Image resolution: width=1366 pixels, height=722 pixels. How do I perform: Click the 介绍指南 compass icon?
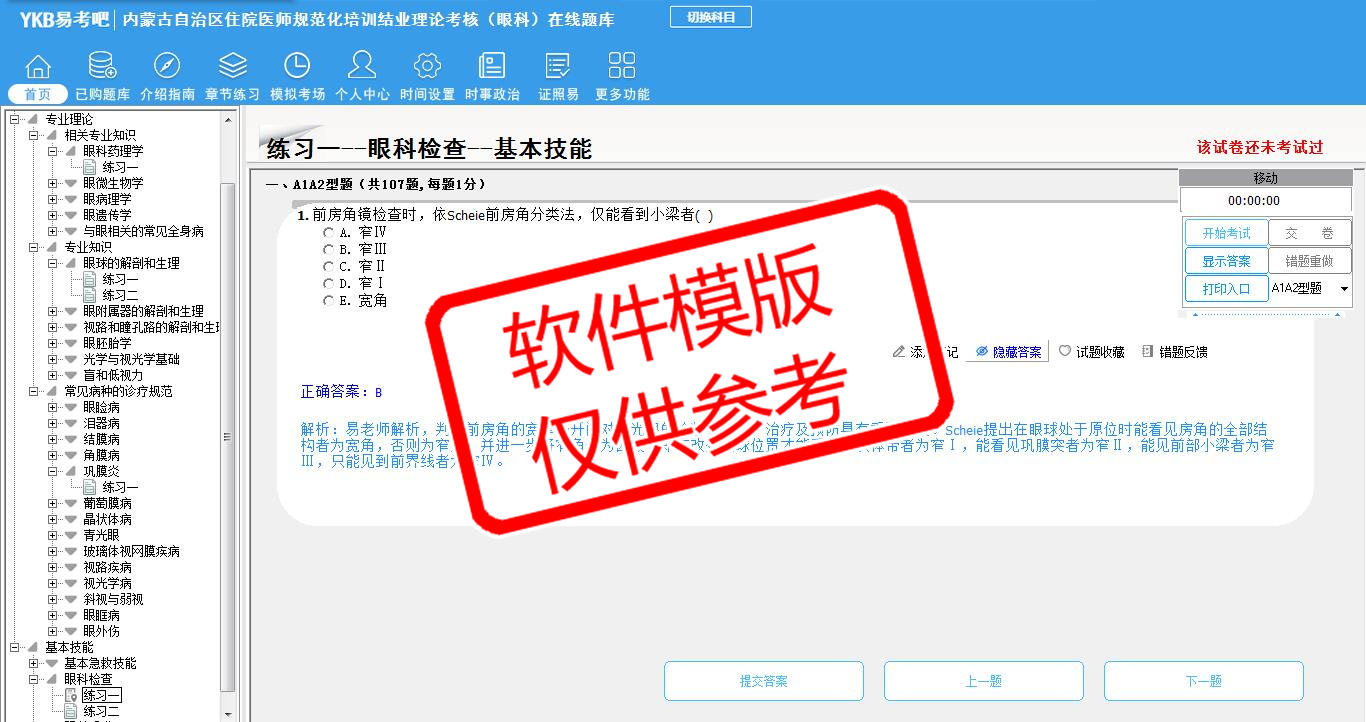pyautogui.click(x=167, y=67)
